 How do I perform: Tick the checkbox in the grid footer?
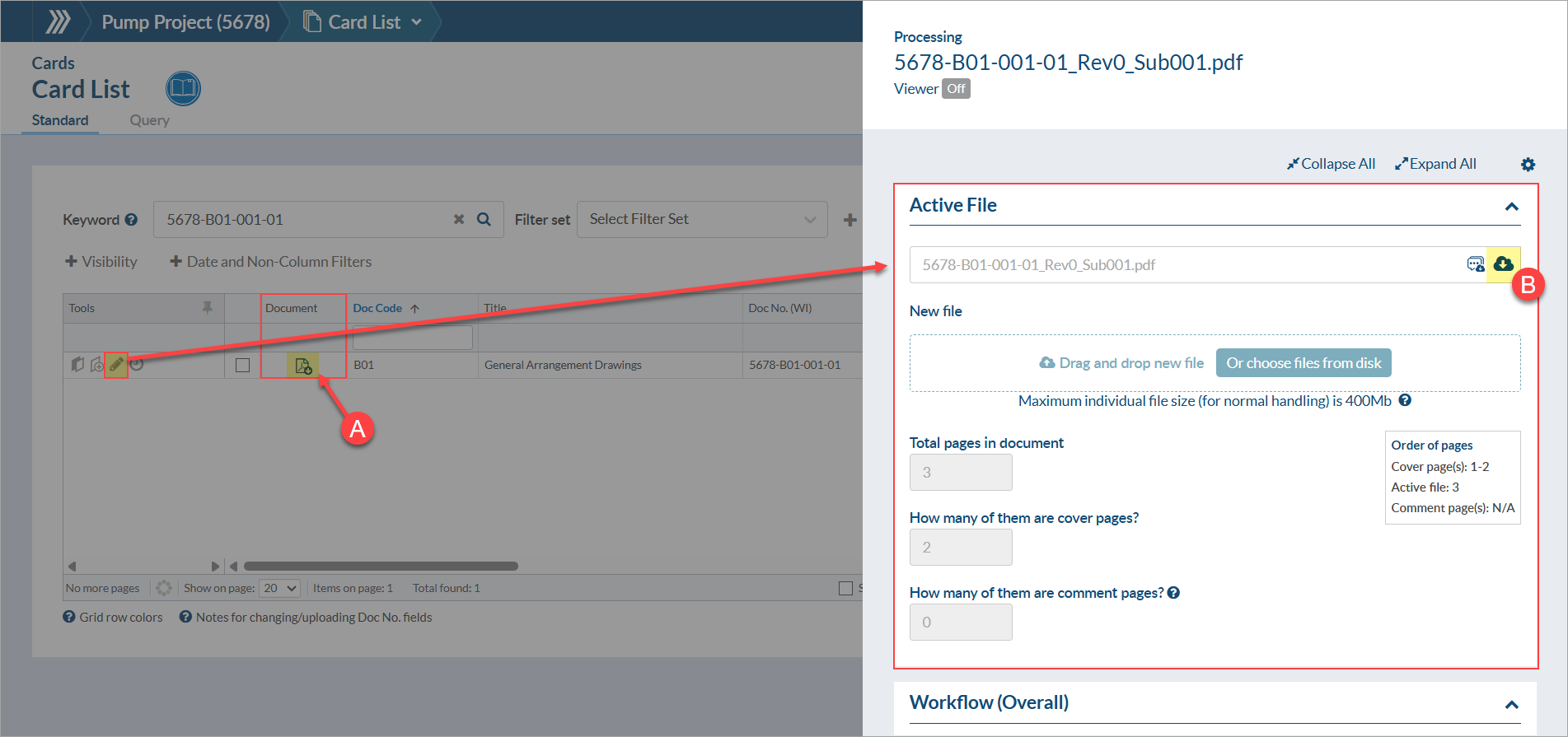click(x=845, y=588)
